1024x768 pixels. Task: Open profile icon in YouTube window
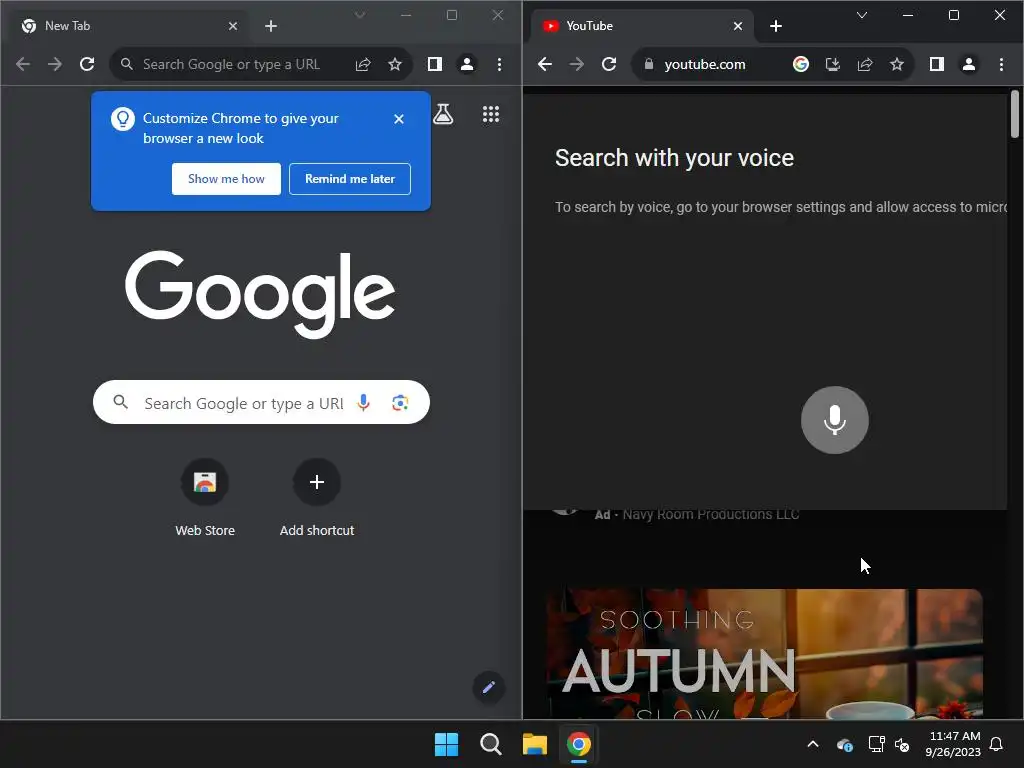(x=969, y=64)
